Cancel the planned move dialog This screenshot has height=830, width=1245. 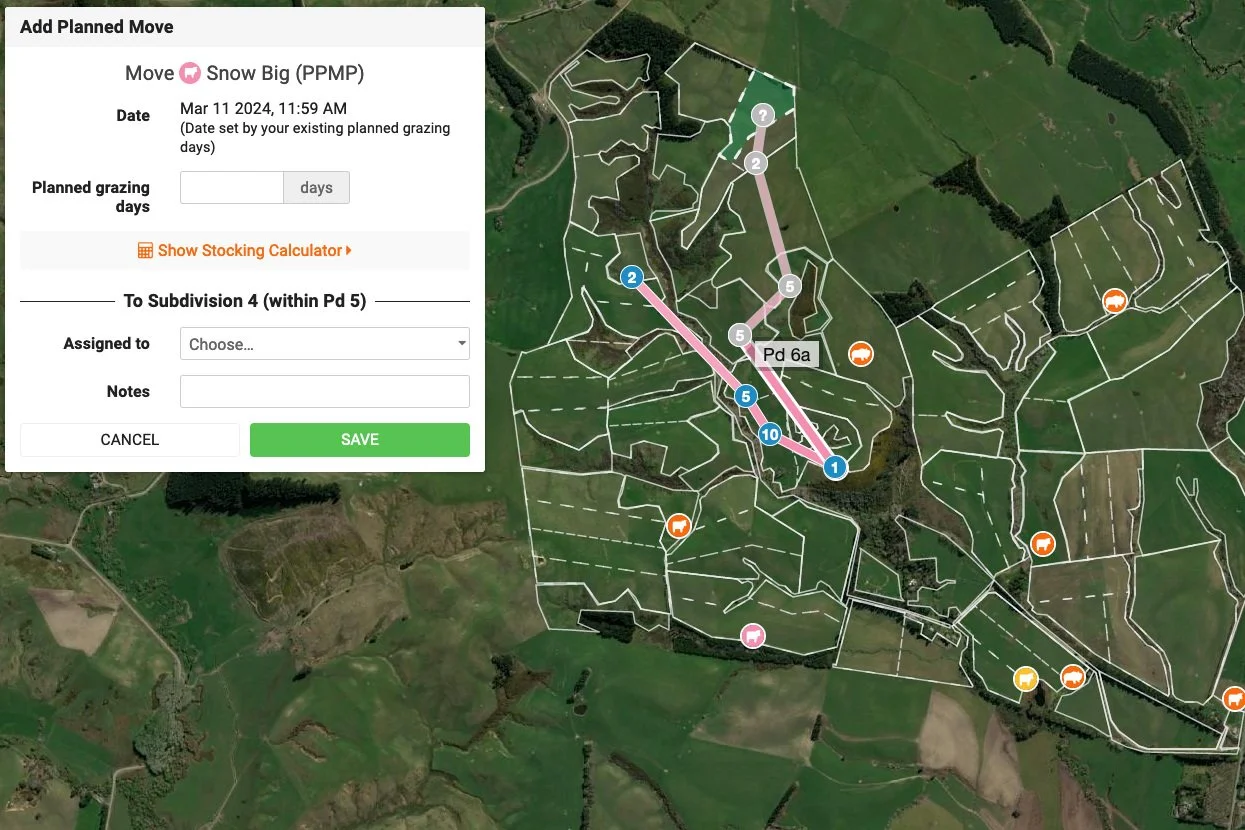click(130, 440)
